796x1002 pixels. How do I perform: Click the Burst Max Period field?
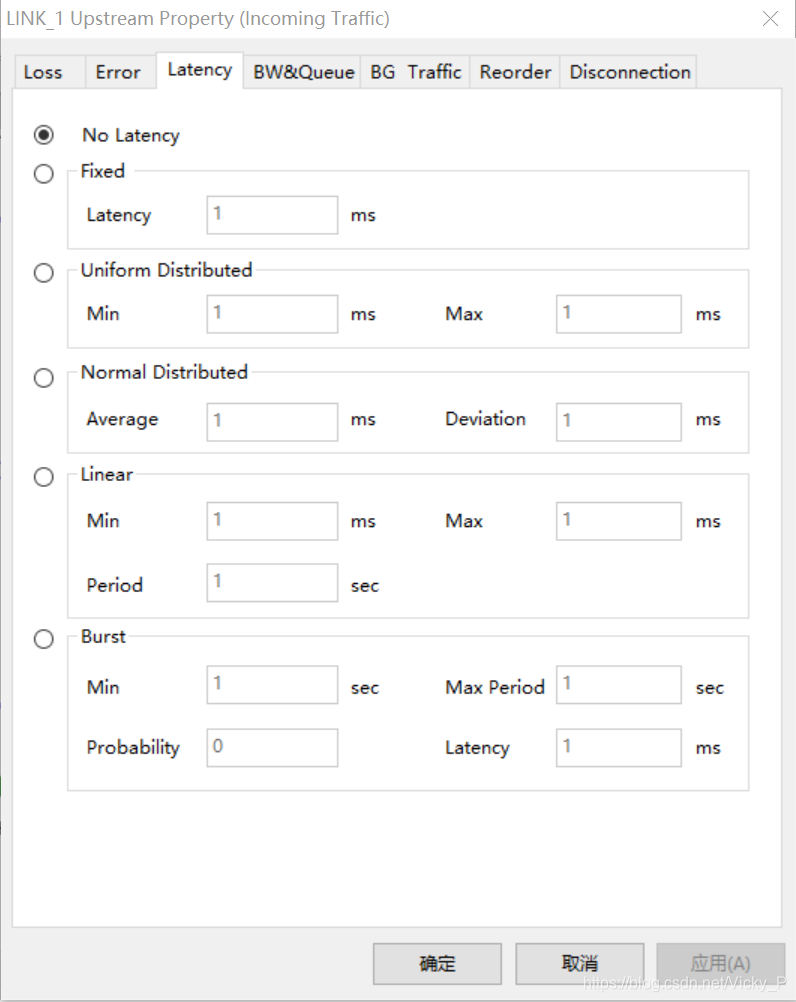[x=618, y=684]
